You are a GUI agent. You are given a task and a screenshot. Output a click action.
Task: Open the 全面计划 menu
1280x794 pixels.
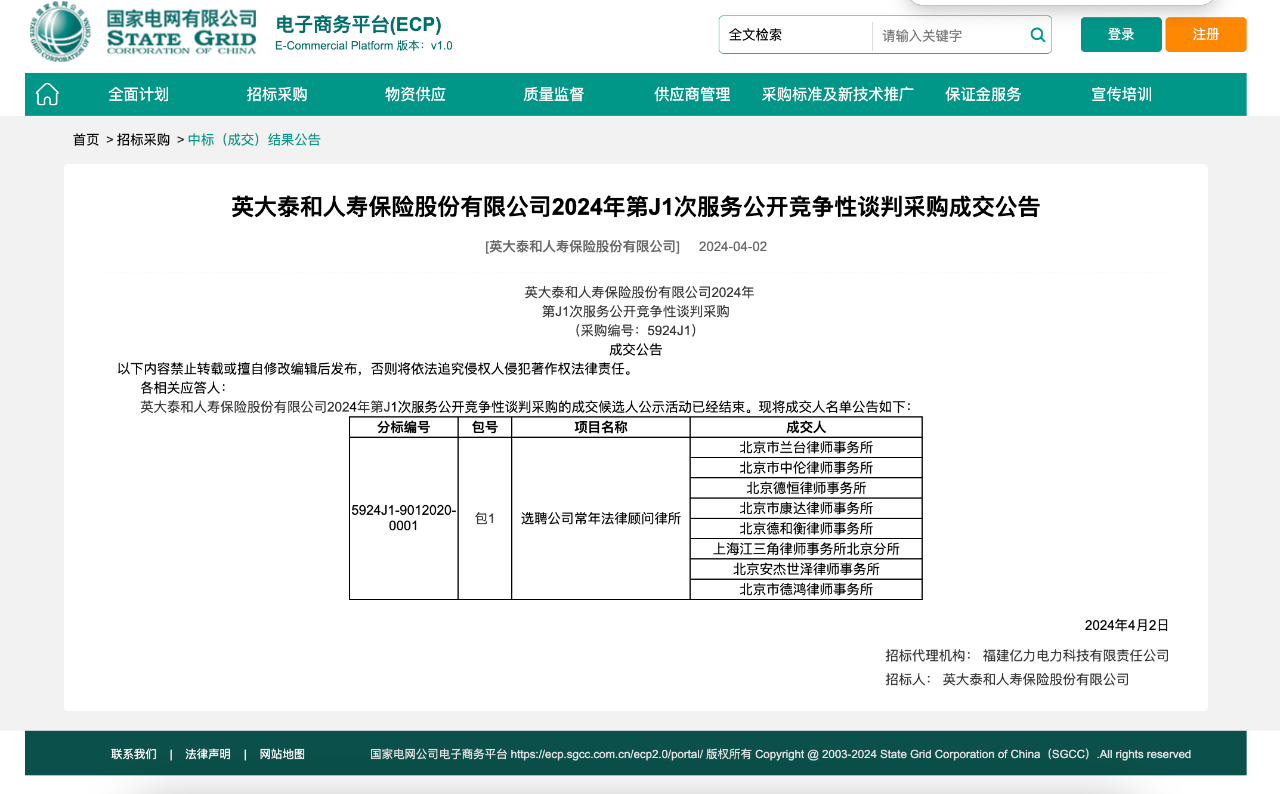pos(139,94)
